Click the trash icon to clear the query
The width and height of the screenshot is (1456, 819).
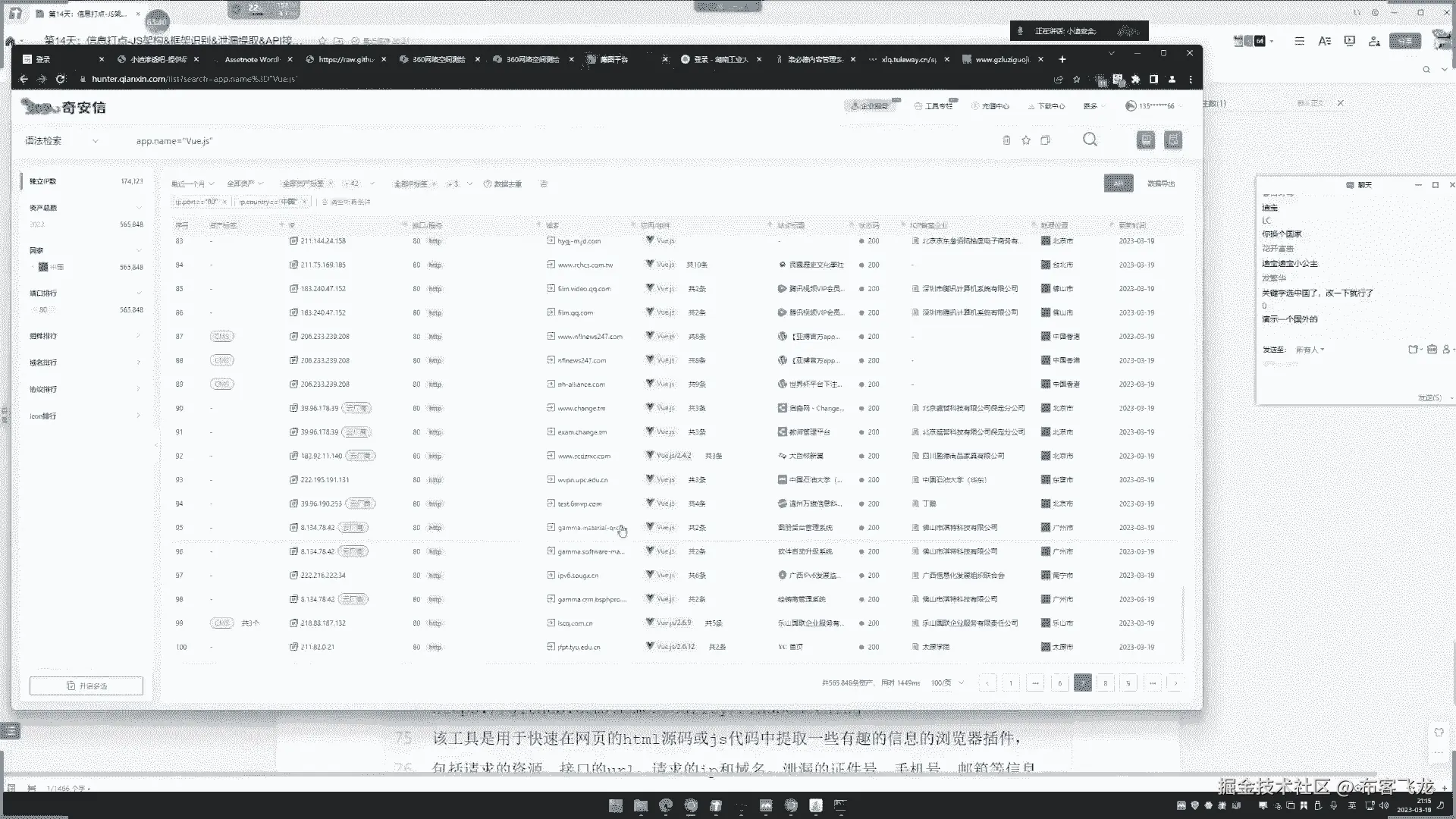pyautogui.click(x=1006, y=140)
